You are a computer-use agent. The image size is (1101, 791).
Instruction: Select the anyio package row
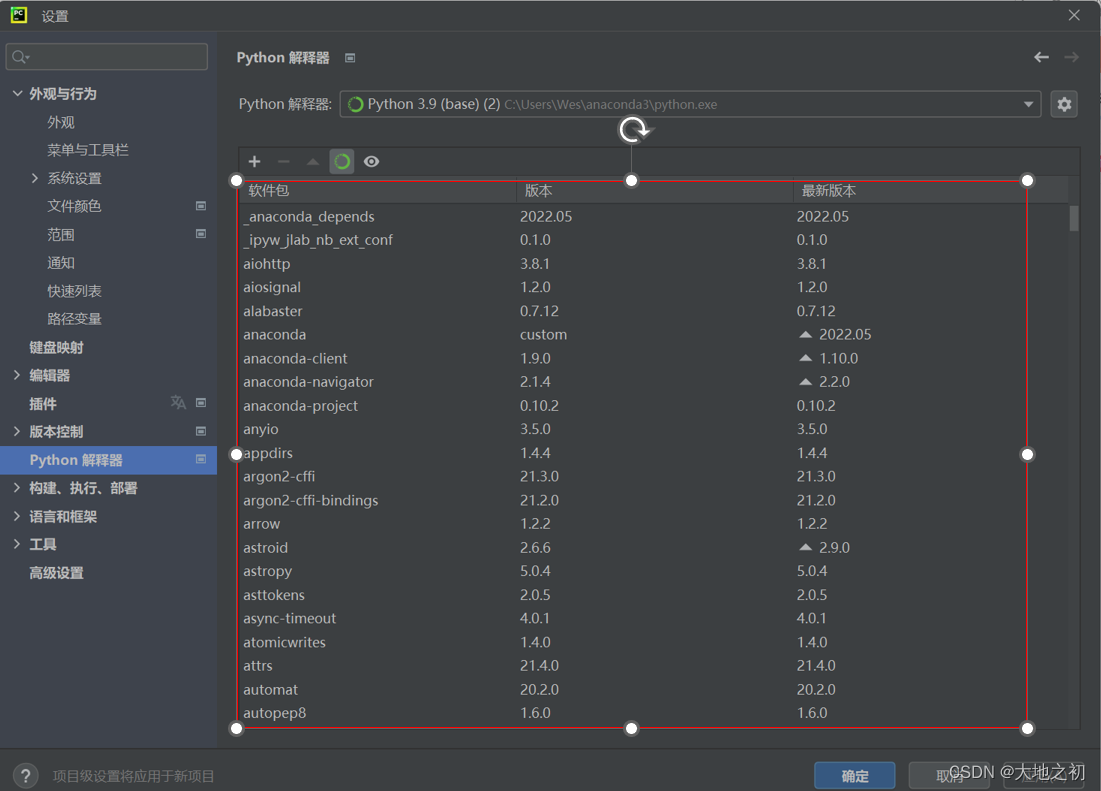653,429
